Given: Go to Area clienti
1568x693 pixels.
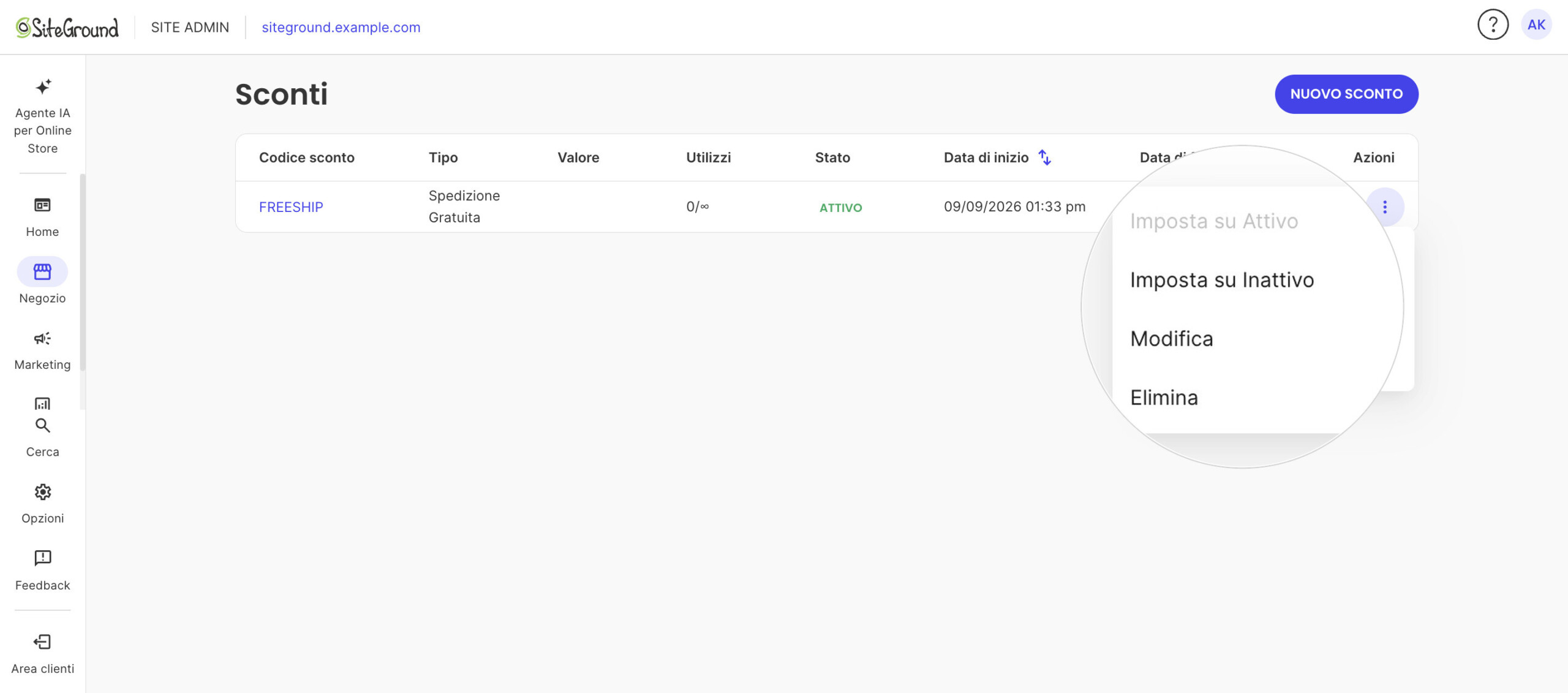Looking at the screenshot, I should (42, 654).
